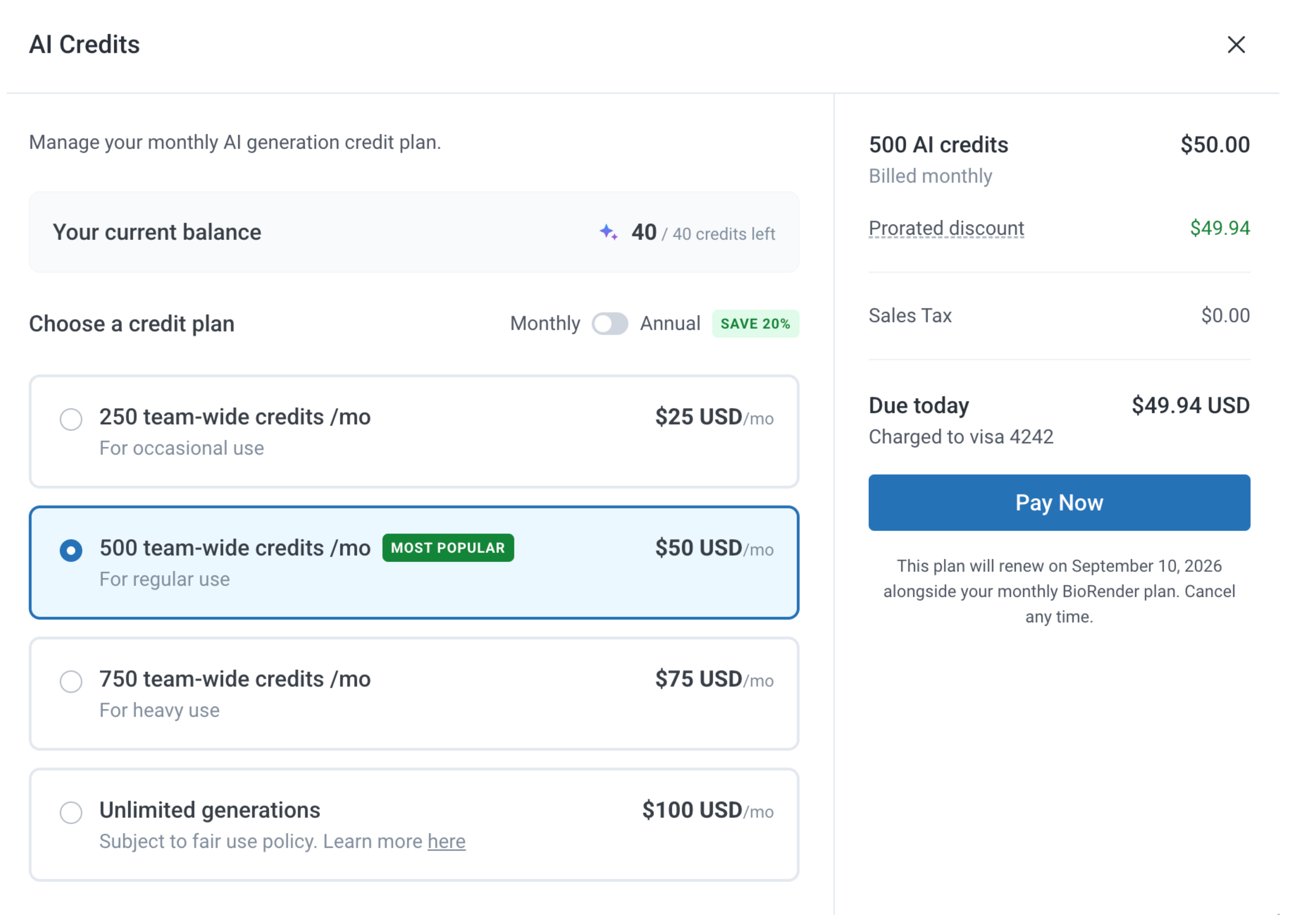Click the 'For occasional use' plan description
1294x924 pixels.
click(x=181, y=448)
